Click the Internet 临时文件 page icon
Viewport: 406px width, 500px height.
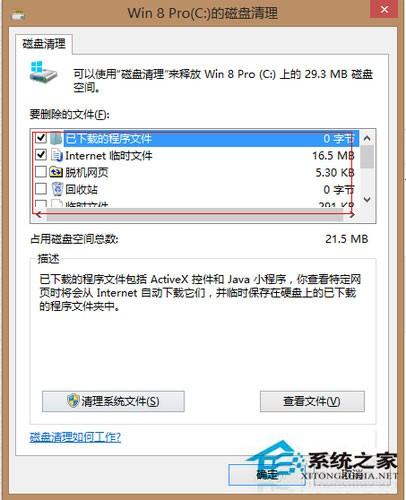(57, 155)
